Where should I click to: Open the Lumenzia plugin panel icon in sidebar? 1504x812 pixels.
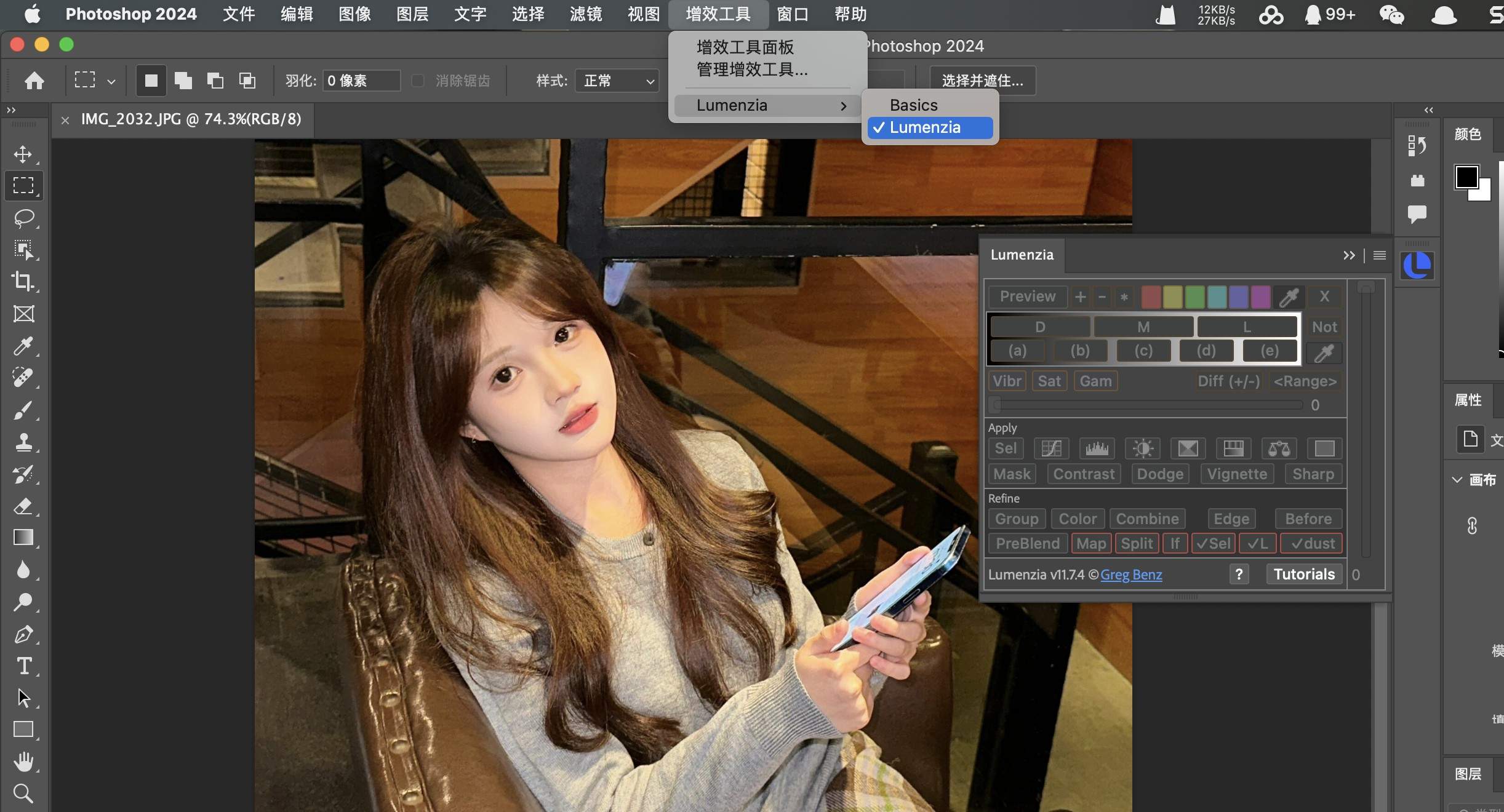coord(1417,265)
